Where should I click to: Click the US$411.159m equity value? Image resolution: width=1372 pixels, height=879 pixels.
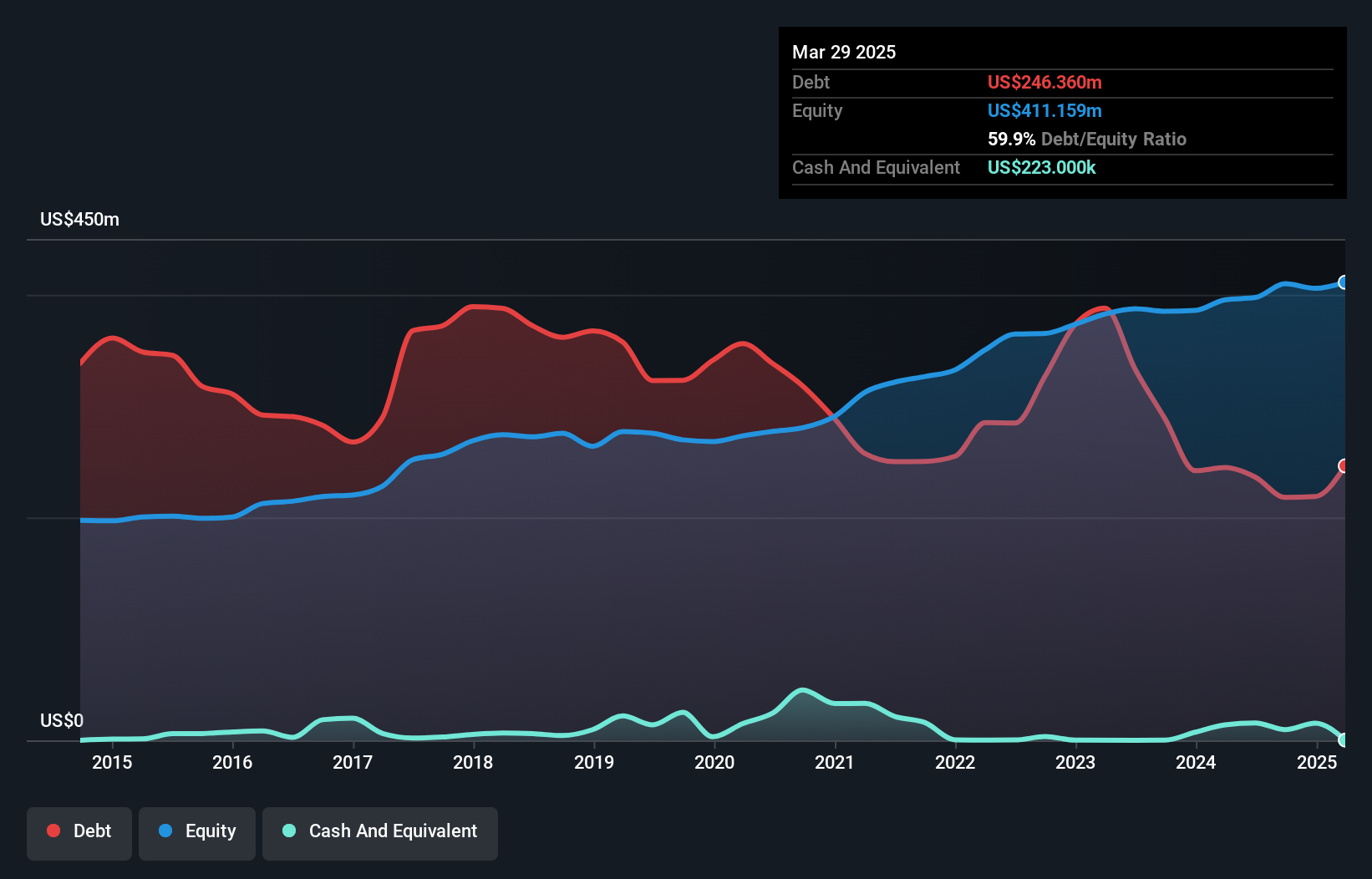(x=1044, y=110)
